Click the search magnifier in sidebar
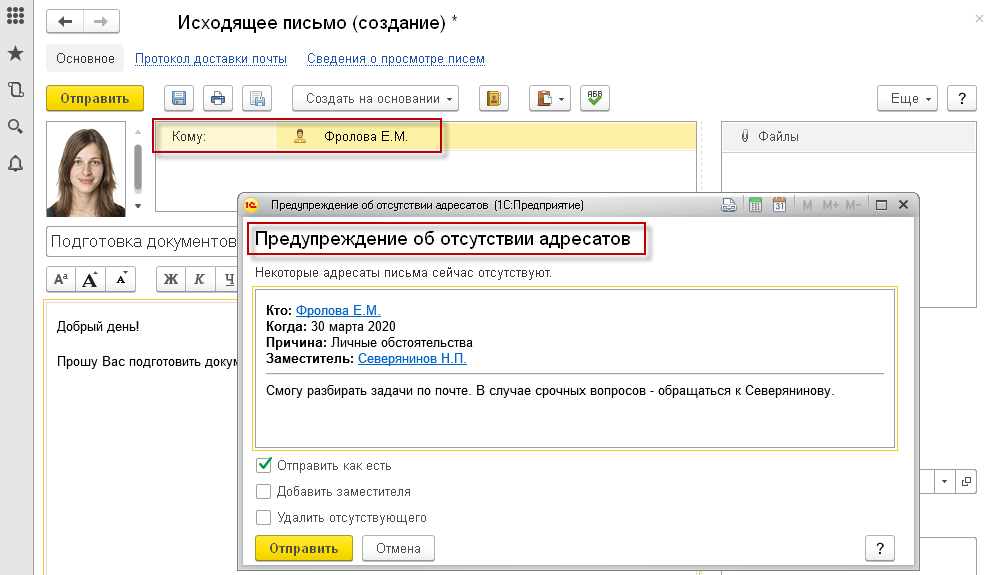The width and height of the screenshot is (990, 575). pos(15,127)
